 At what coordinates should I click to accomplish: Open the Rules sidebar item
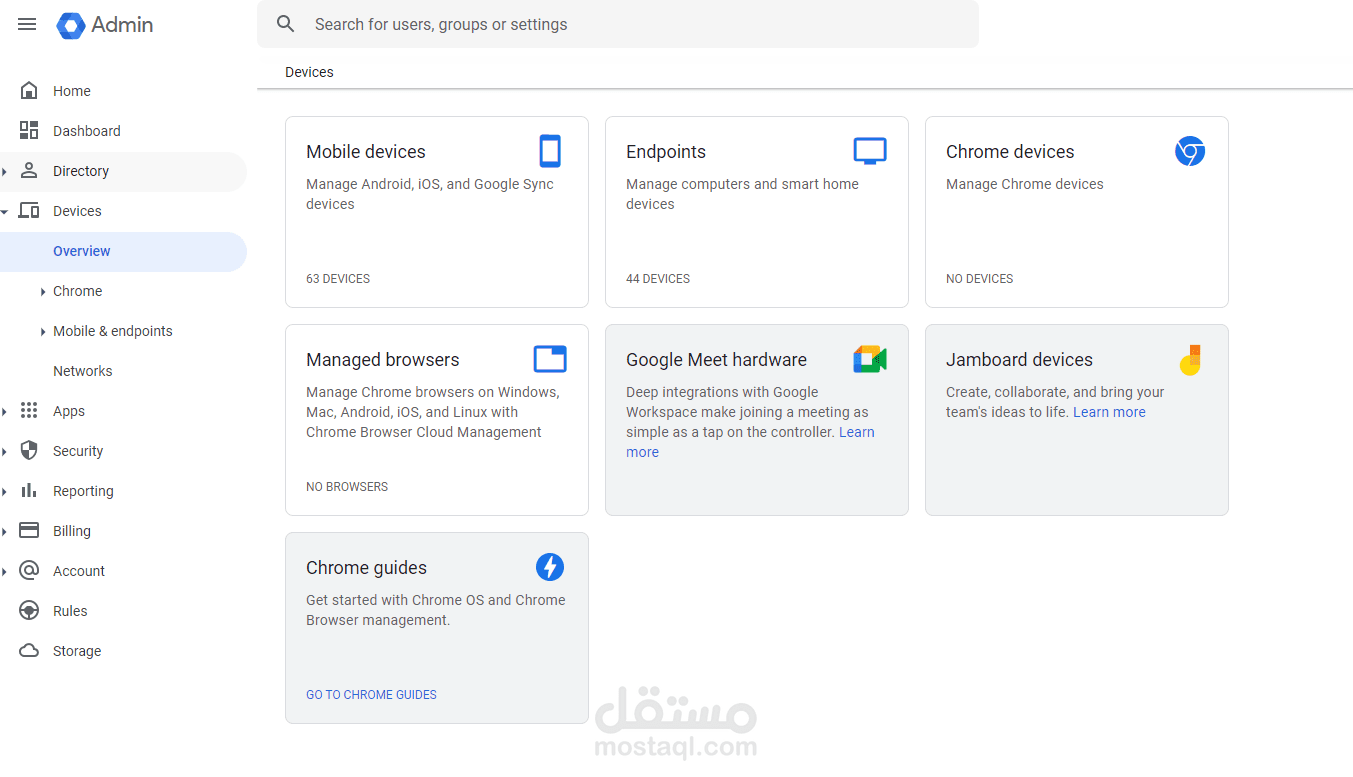[x=70, y=611]
